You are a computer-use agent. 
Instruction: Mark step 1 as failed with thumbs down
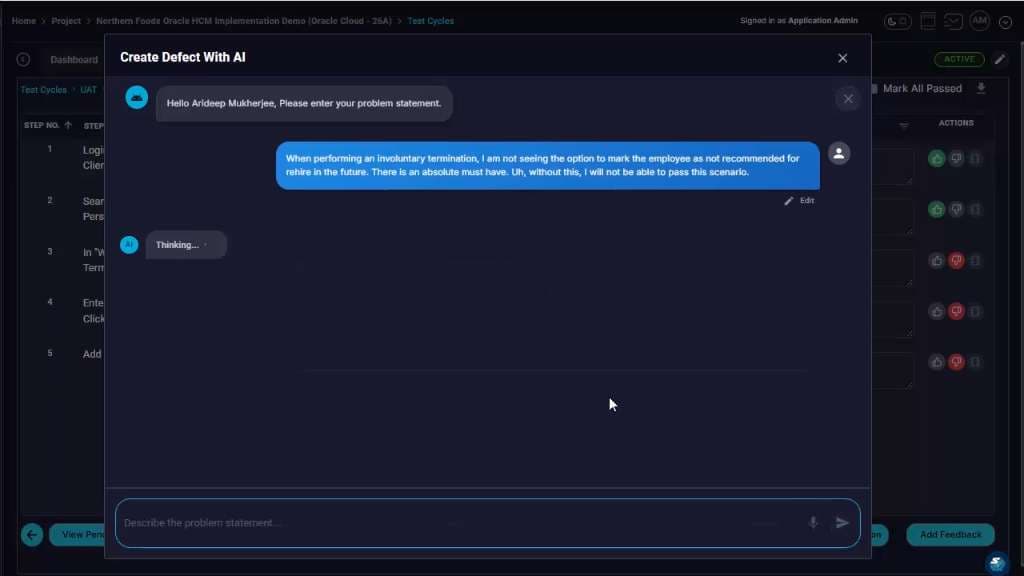[x=956, y=158]
